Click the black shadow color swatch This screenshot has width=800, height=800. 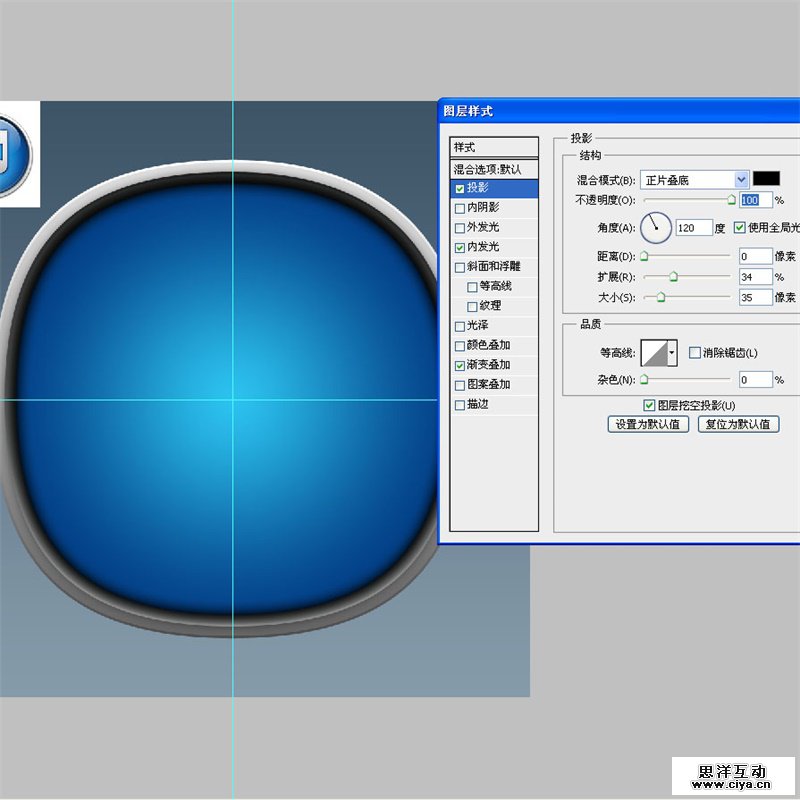tap(766, 179)
